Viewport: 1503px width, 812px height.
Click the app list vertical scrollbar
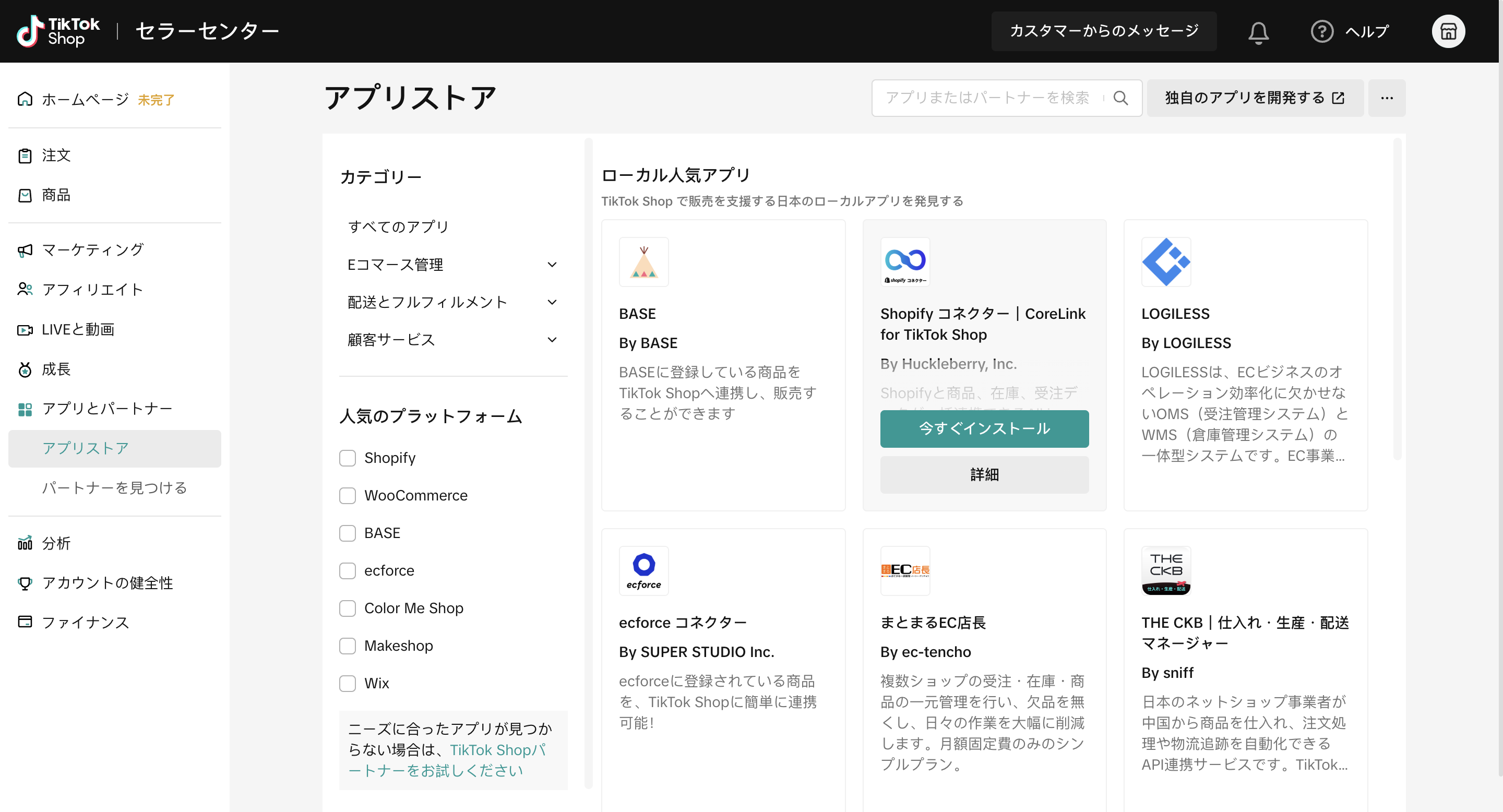point(1397,298)
